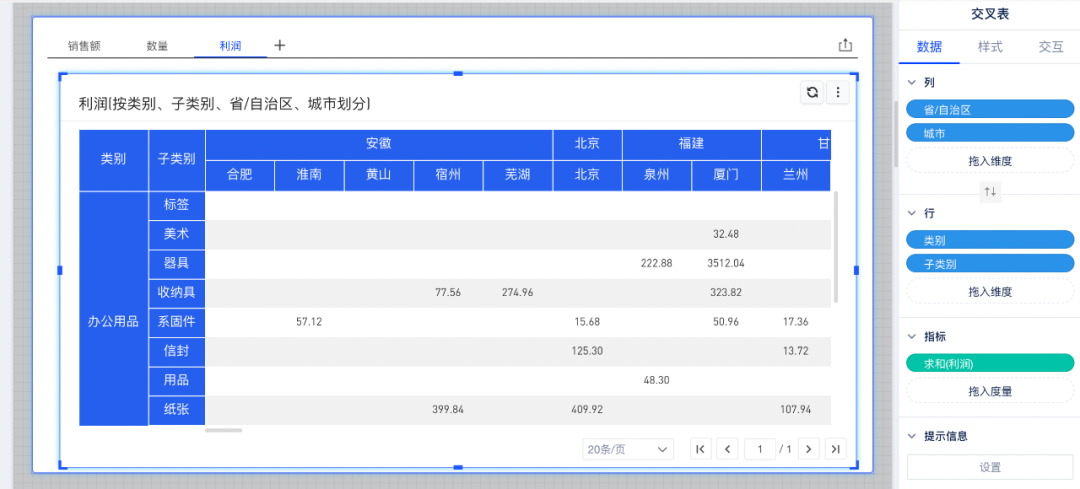Click the share/export icon above the chart
The width and height of the screenshot is (1080, 489).
pyautogui.click(x=845, y=45)
